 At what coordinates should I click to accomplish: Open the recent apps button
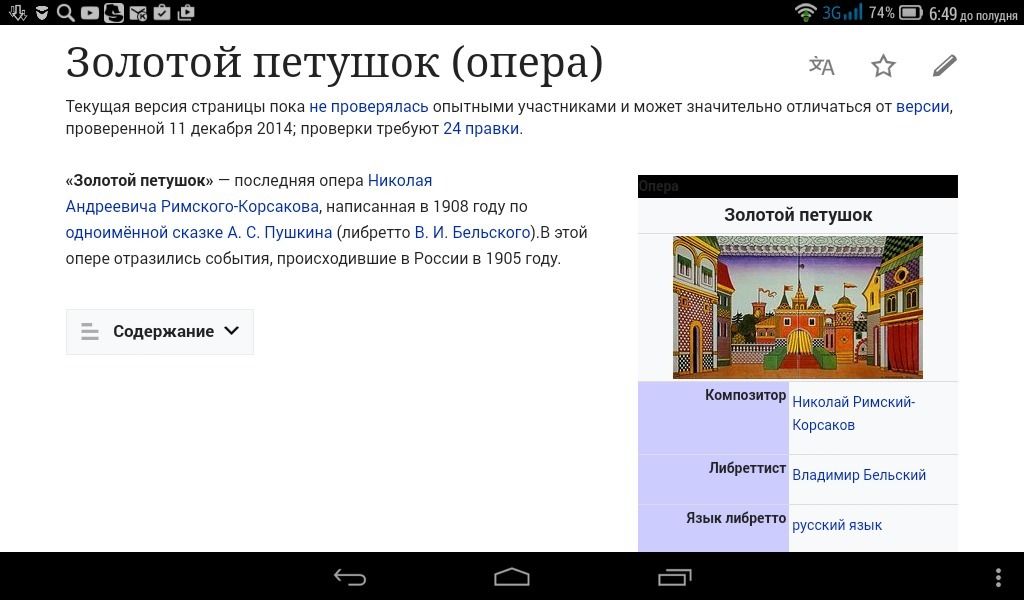coord(674,577)
